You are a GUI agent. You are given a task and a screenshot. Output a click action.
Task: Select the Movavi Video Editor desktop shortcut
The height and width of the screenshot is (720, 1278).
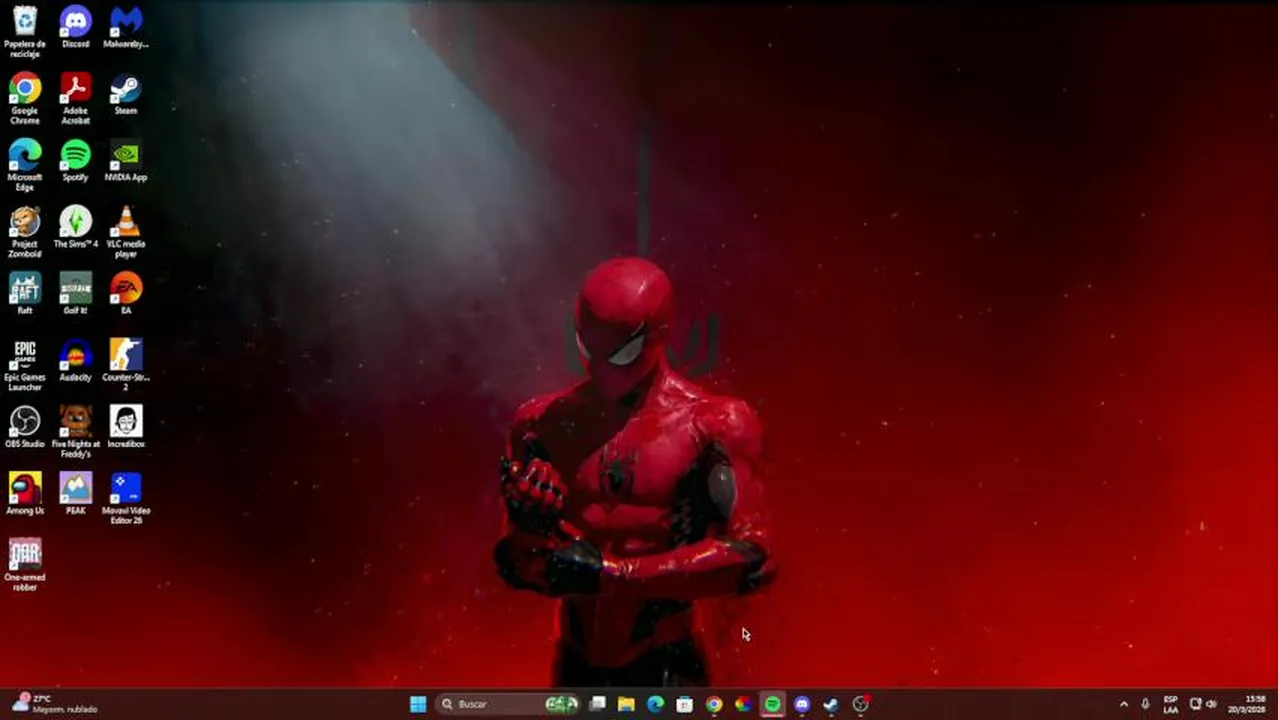[x=125, y=499]
